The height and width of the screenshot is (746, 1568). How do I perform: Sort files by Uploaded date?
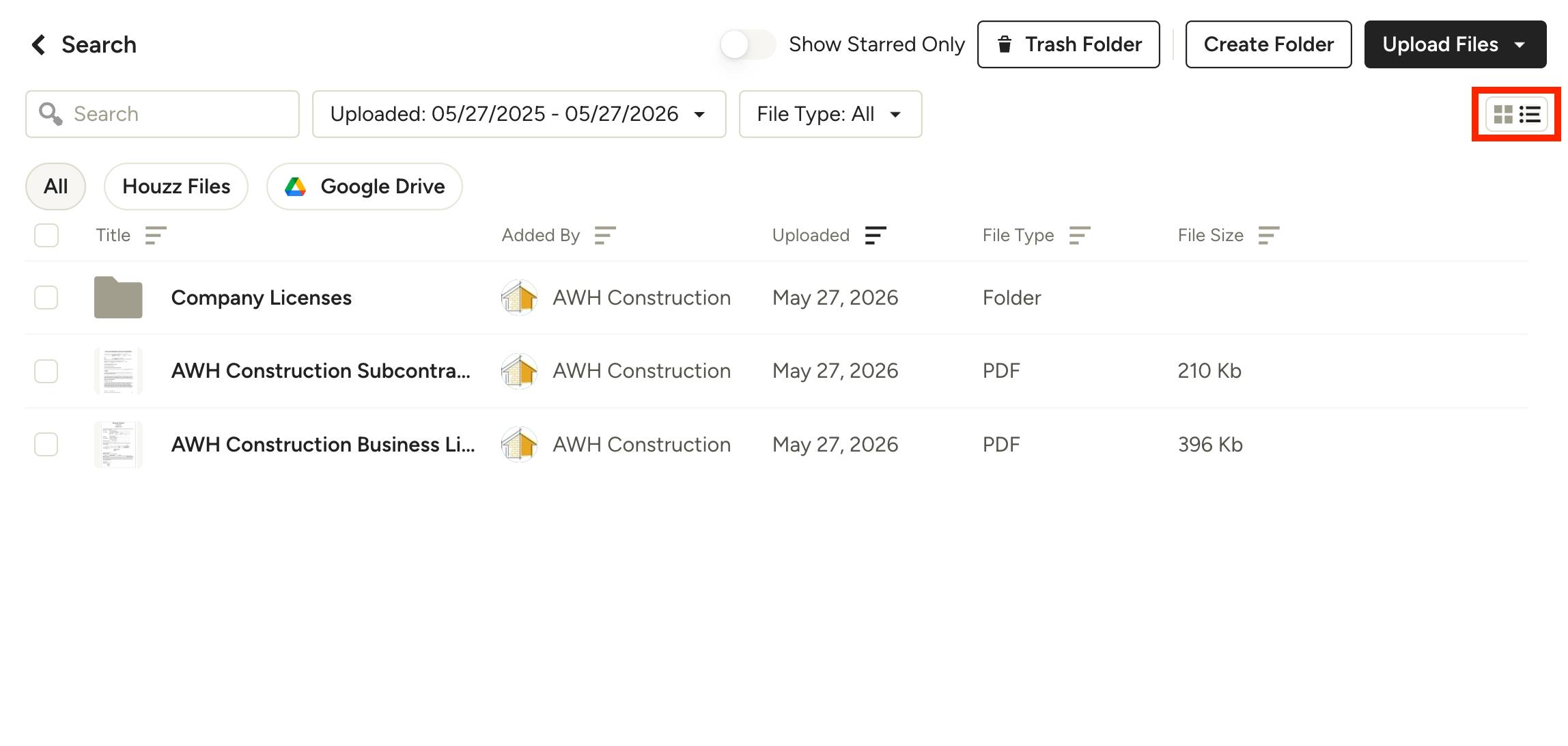click(x=876, y=236)
